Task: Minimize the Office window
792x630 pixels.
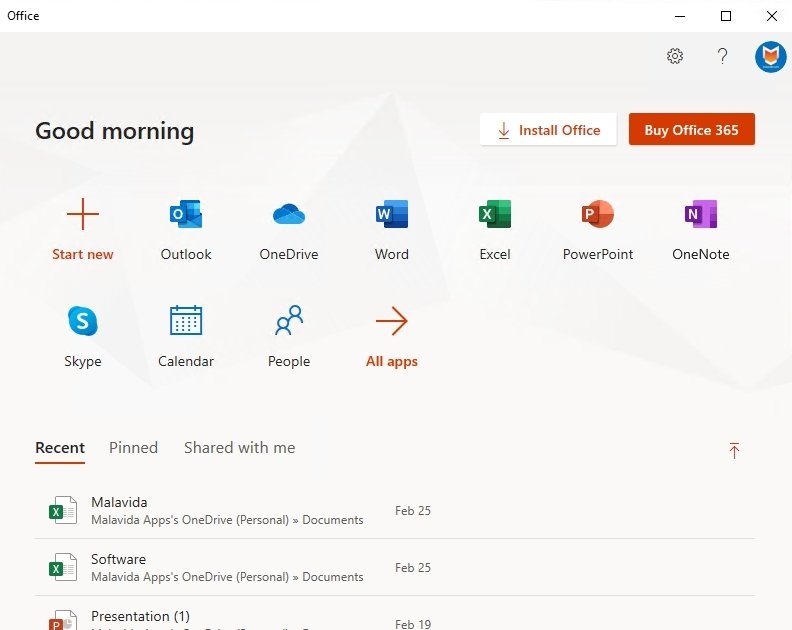Action: coord(680,16)
